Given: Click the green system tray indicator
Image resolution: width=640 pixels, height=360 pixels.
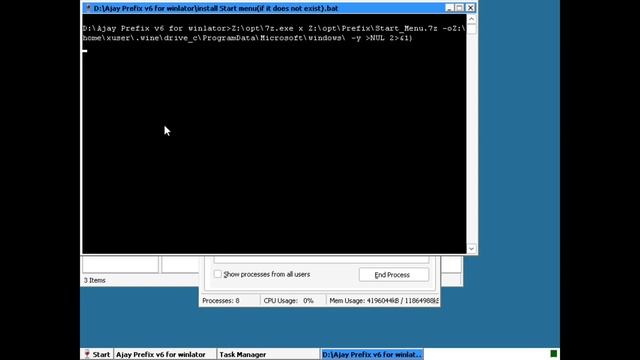Looking at the screenshot, I should pyautogui.click(x=553, y=353).
